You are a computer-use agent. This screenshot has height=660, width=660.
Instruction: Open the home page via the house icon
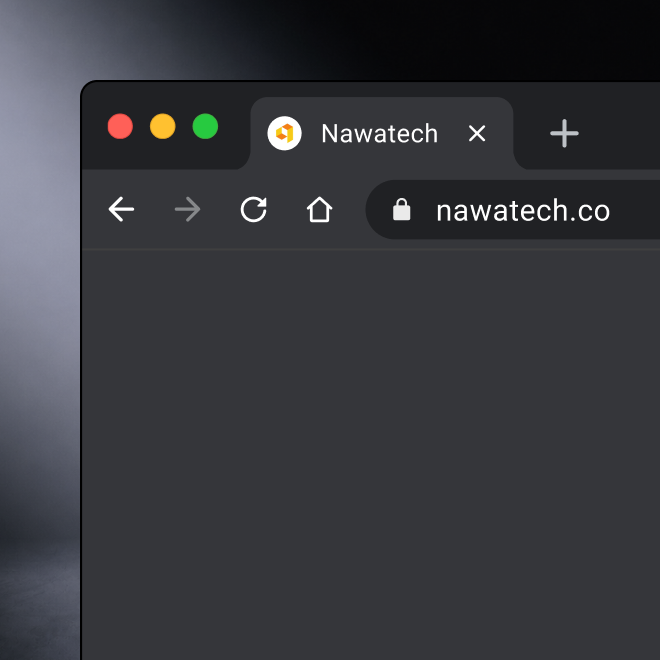[319, 209]
